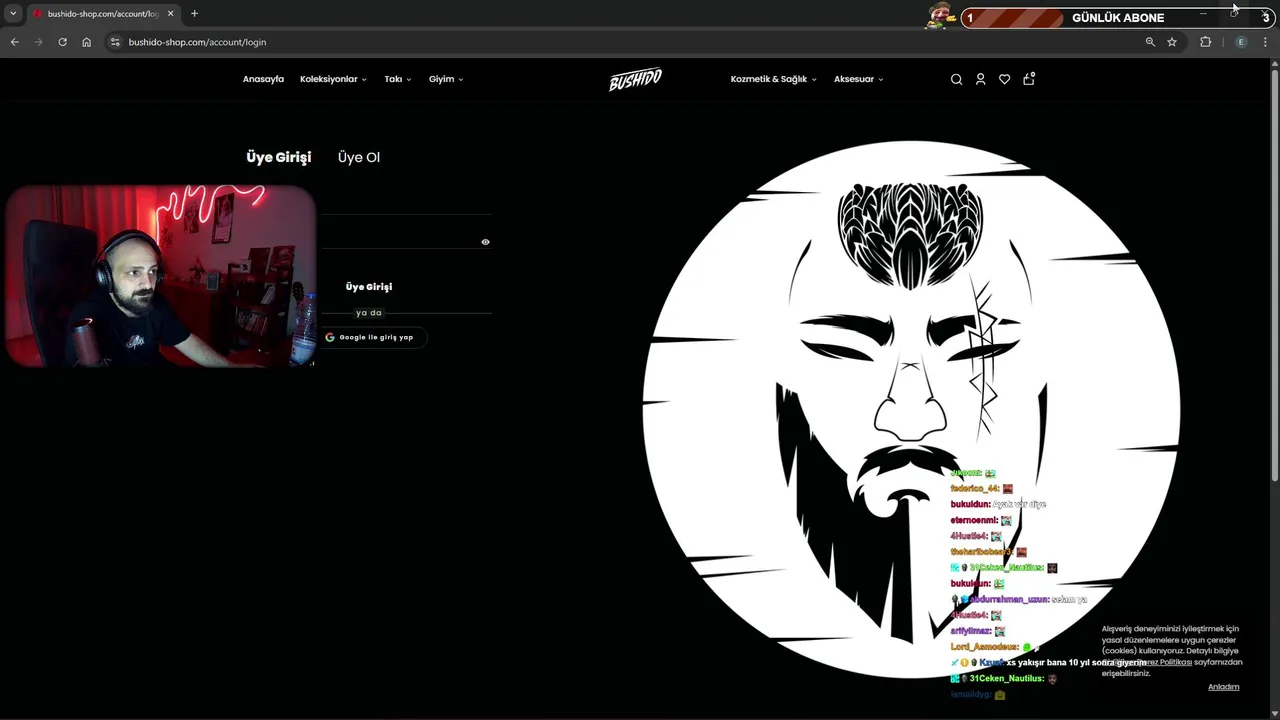
Task: Reload the current page
Action: coord(62,42)
